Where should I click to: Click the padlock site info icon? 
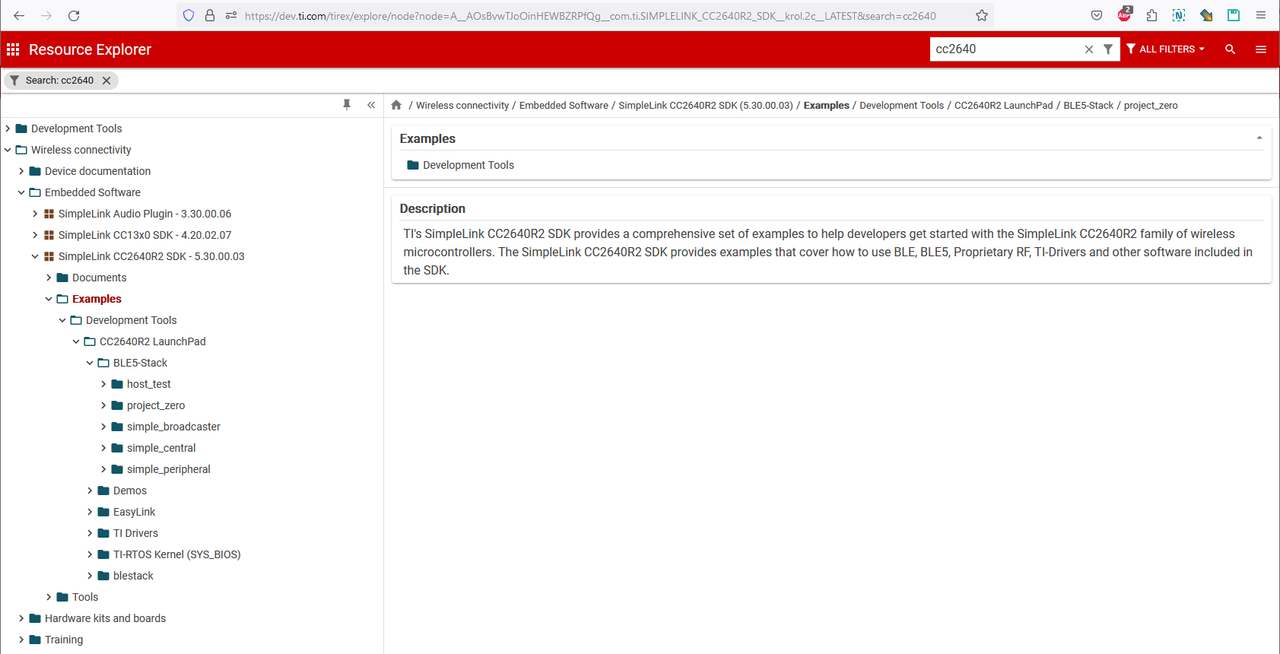click(x=210, y=16)
